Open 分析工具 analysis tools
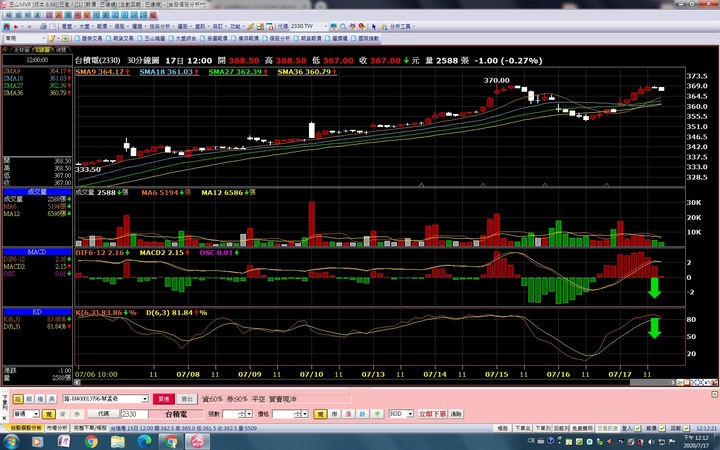The height and width of the screenshot is (450, 720). pos(400,27)
